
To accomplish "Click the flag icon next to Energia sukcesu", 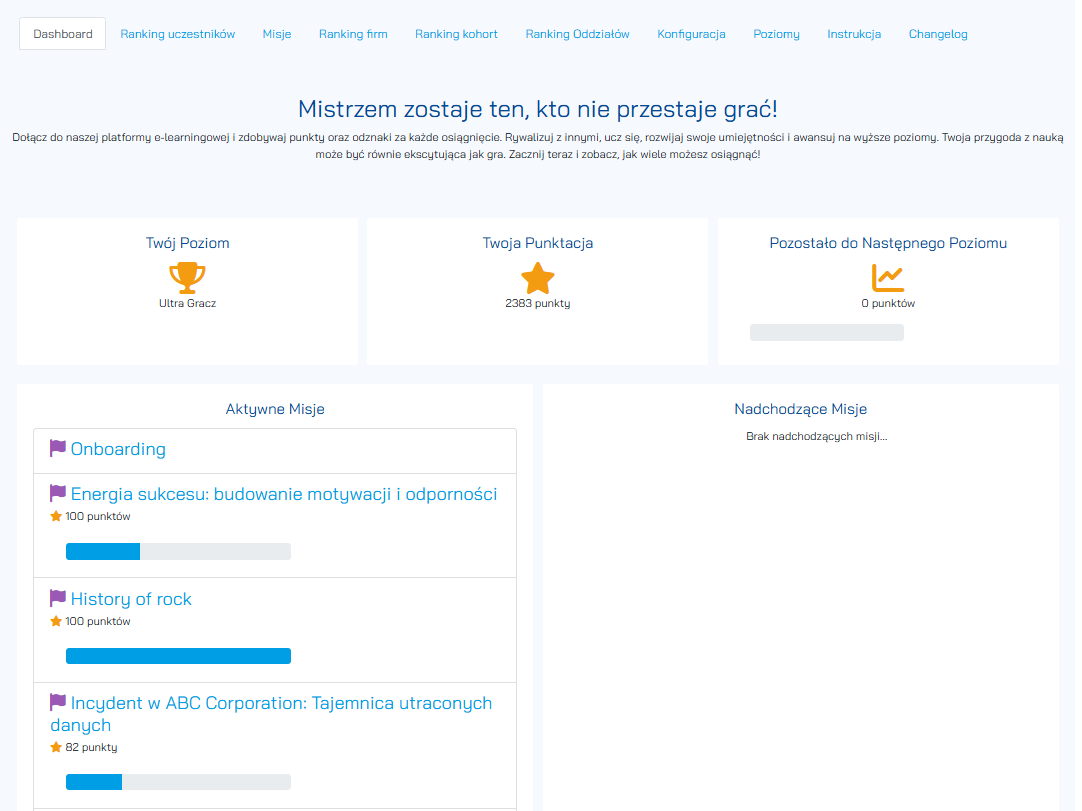I will coord(58,494).
